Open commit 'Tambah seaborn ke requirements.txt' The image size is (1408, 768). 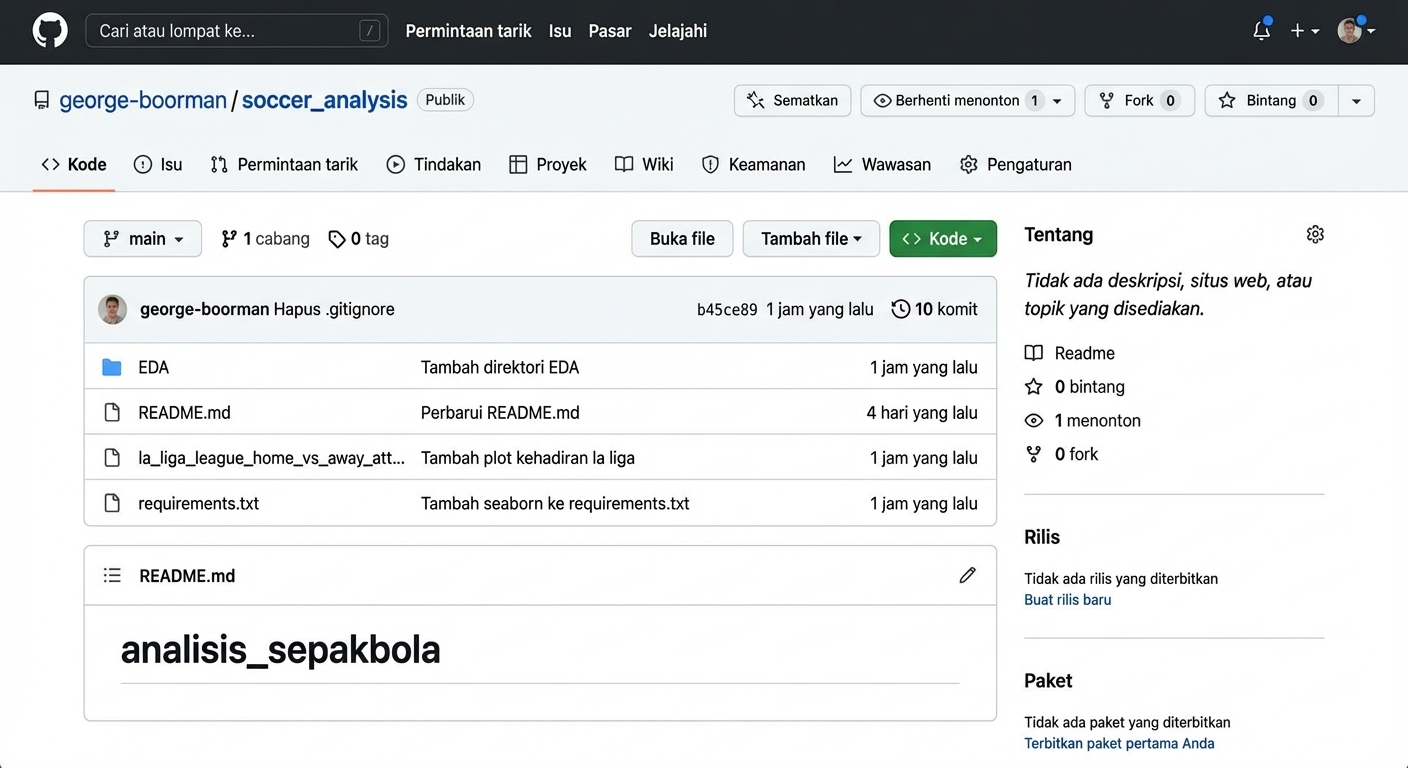tap(555, 503)
